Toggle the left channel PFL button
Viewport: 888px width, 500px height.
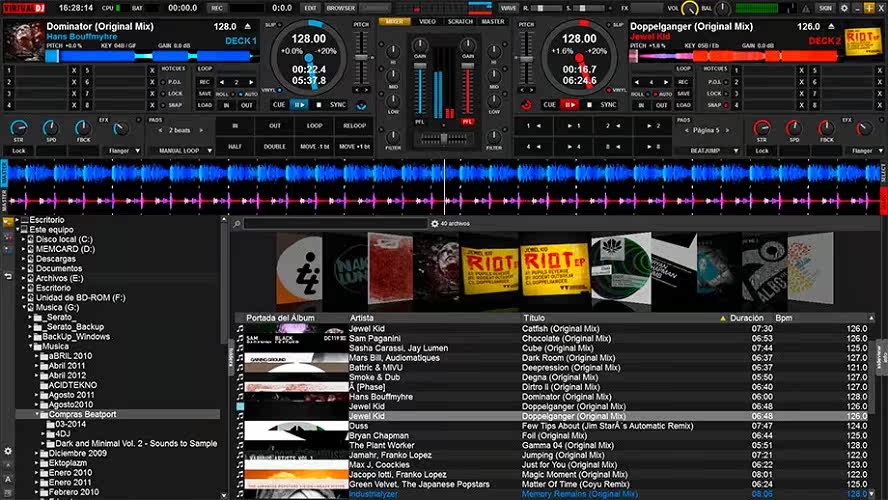click(420, 122)
